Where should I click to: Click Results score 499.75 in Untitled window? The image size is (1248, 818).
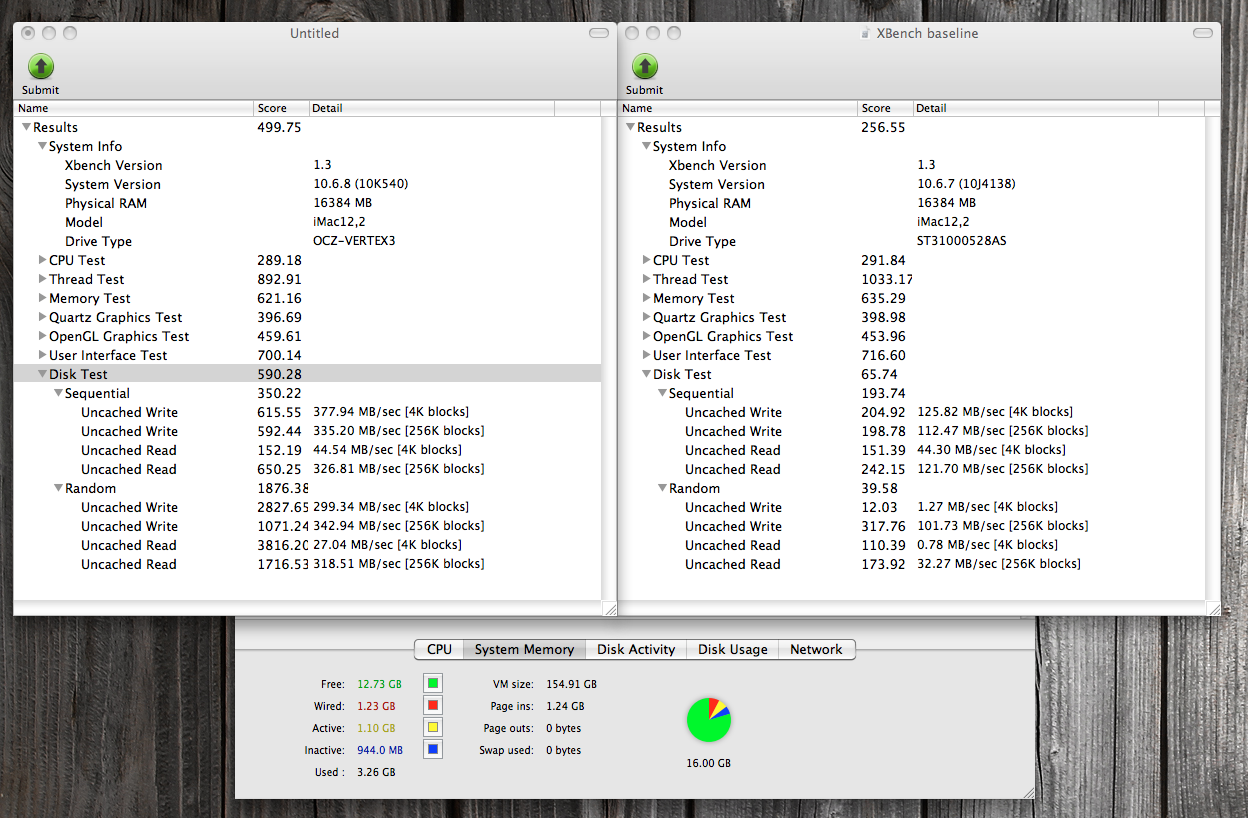(x=279, y=127)
